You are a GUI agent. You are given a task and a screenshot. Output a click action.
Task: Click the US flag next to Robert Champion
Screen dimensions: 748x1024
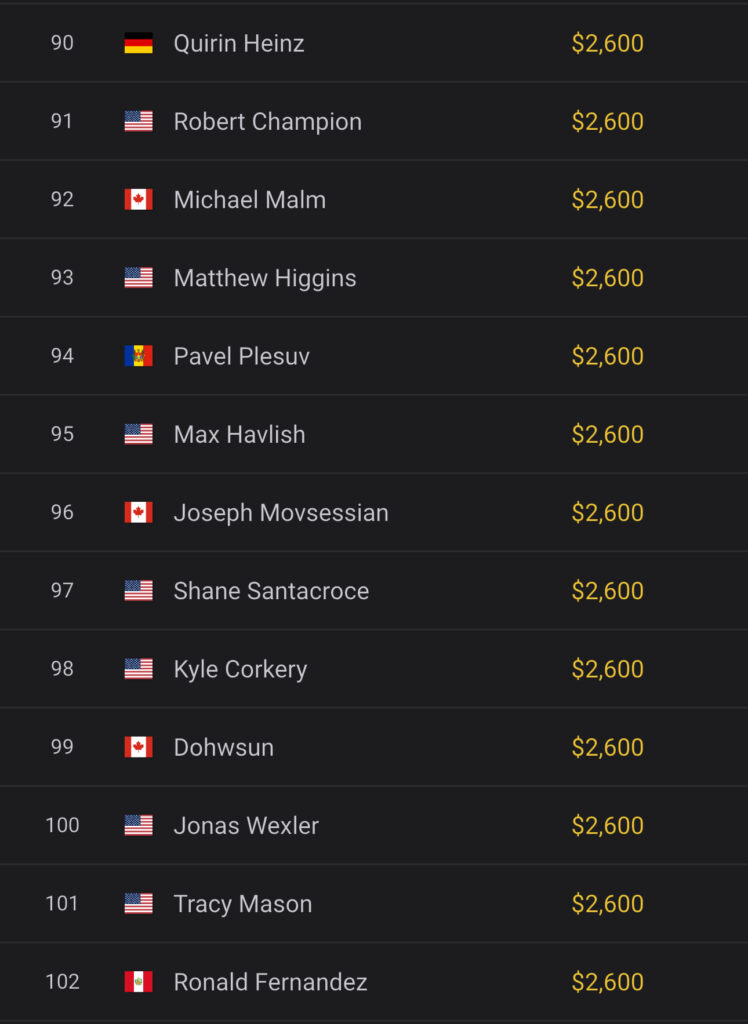138,121
